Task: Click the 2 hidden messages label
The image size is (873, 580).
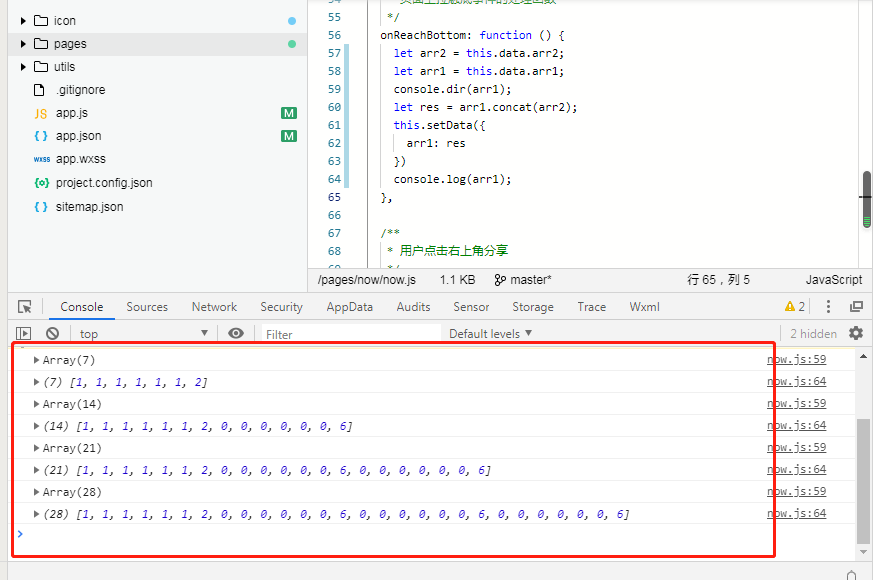Action: 813,333
